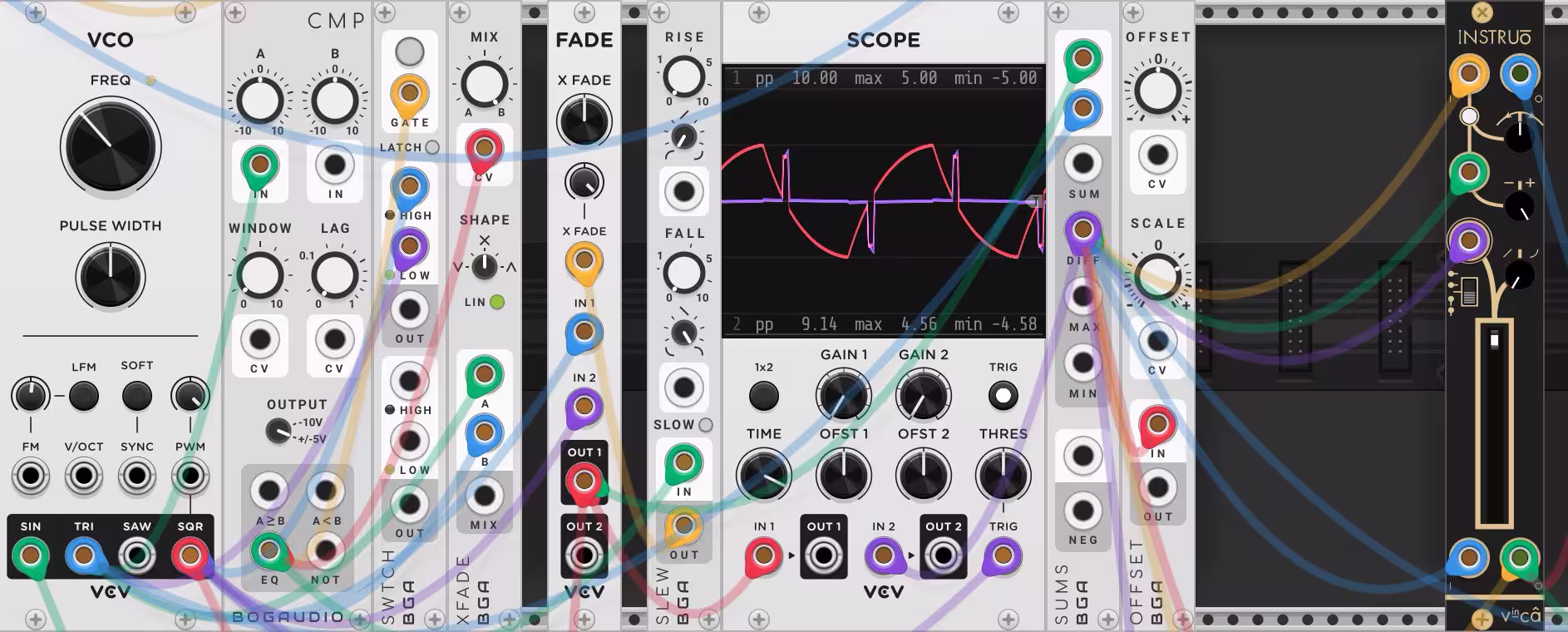
Task: Click the SUMS SUM output jack
Action: [1082, 163]
